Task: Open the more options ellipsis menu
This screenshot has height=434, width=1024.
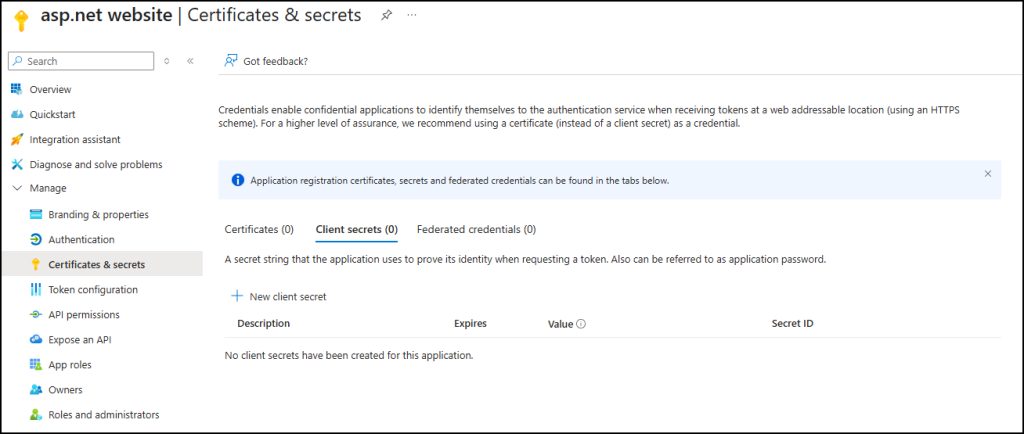Action: pyautogui.click(x=412, y=16)
